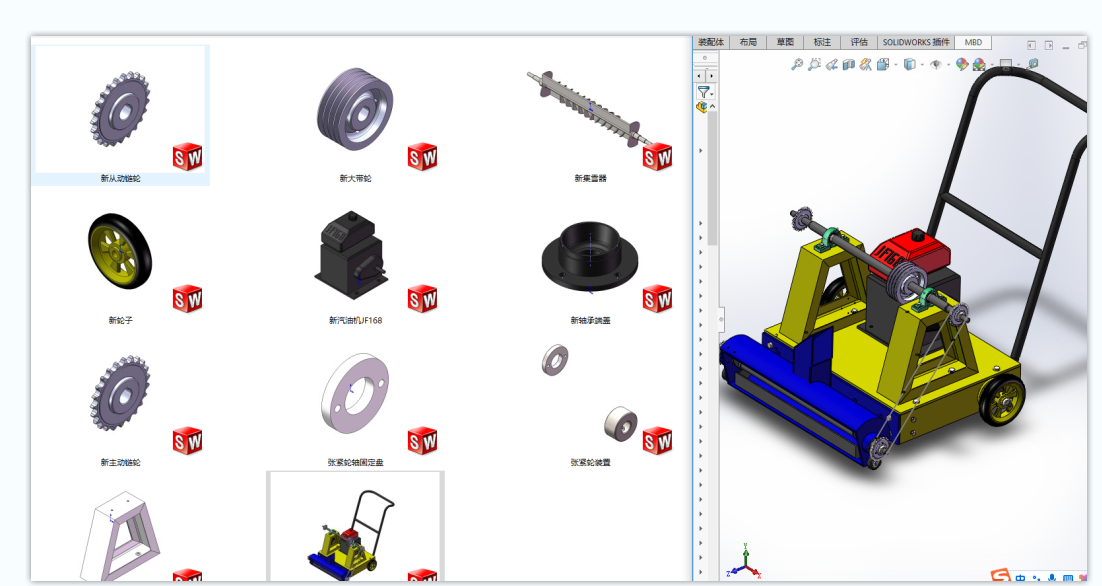The width and height of the screenshot is (1102, 586).
Task: Open Display Style dropdown arrow
Action: (x=922, y=65)
